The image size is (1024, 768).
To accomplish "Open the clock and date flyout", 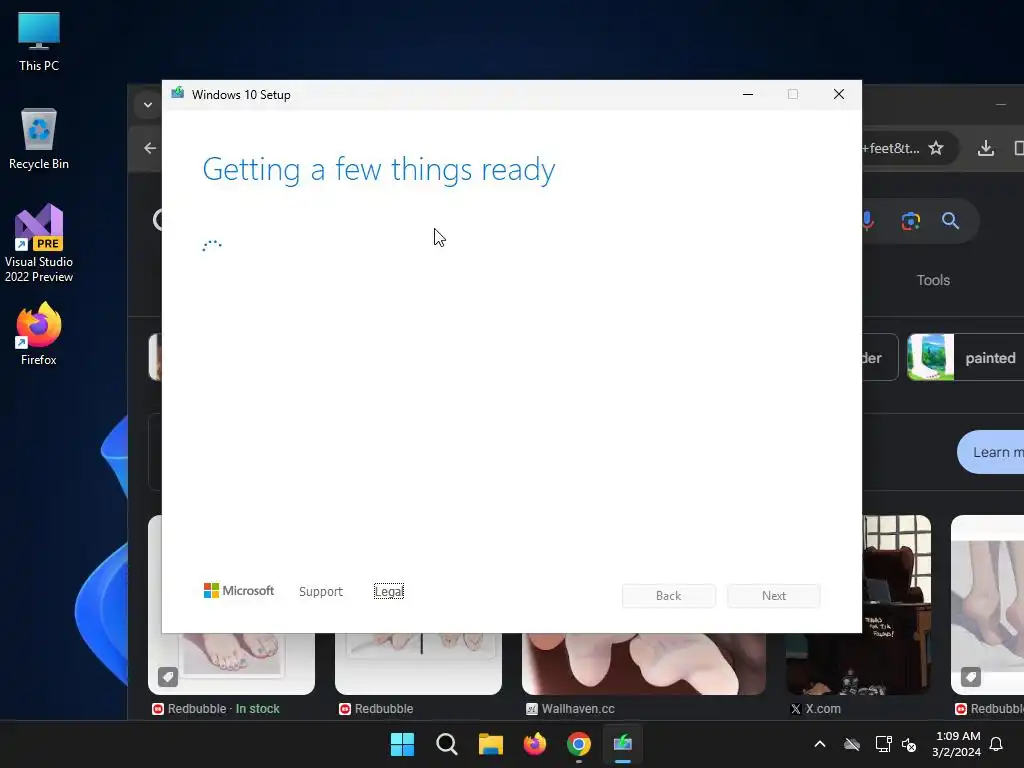I will [957, 744].
